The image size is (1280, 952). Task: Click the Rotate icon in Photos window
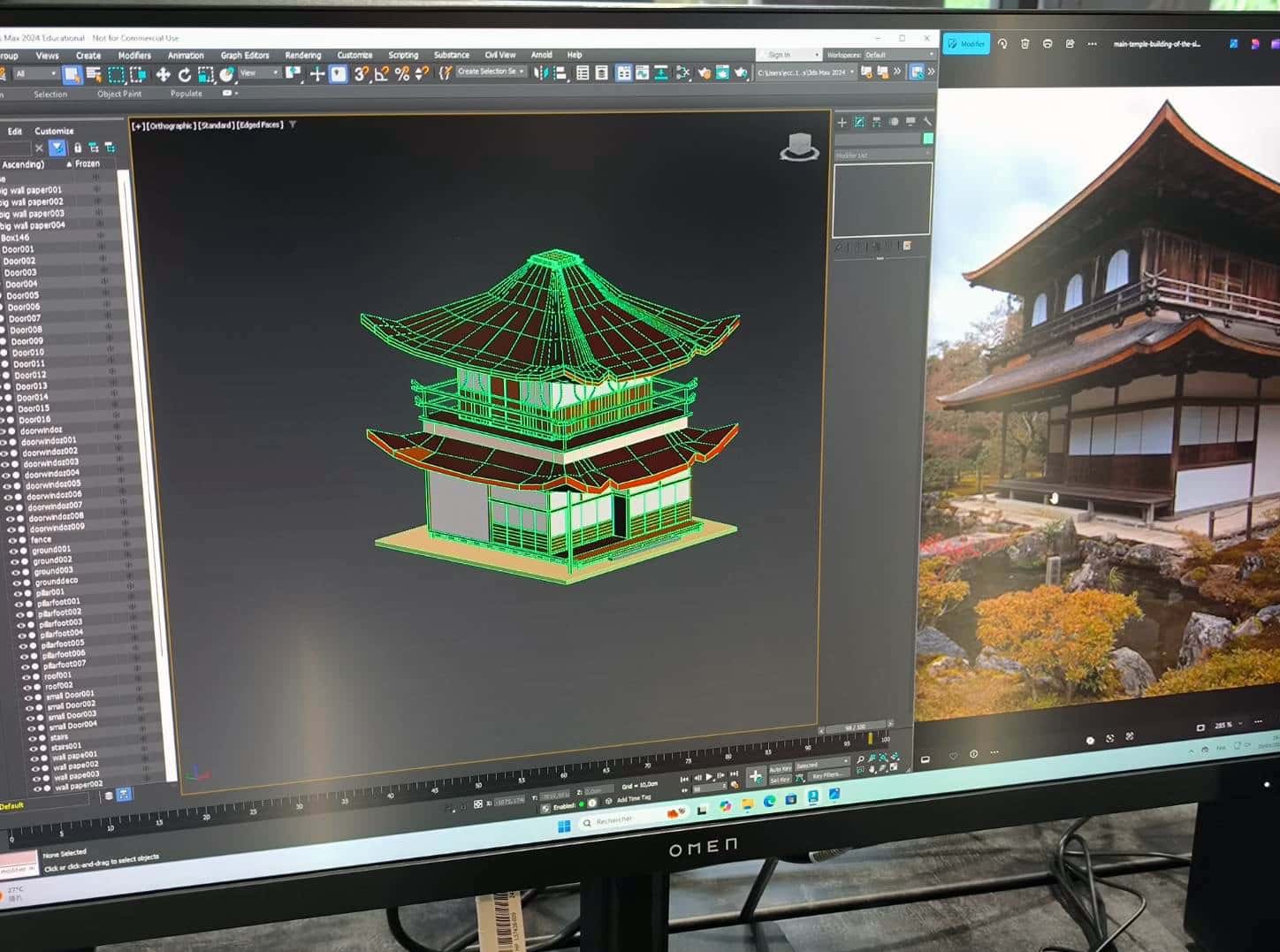(1002, 43)
